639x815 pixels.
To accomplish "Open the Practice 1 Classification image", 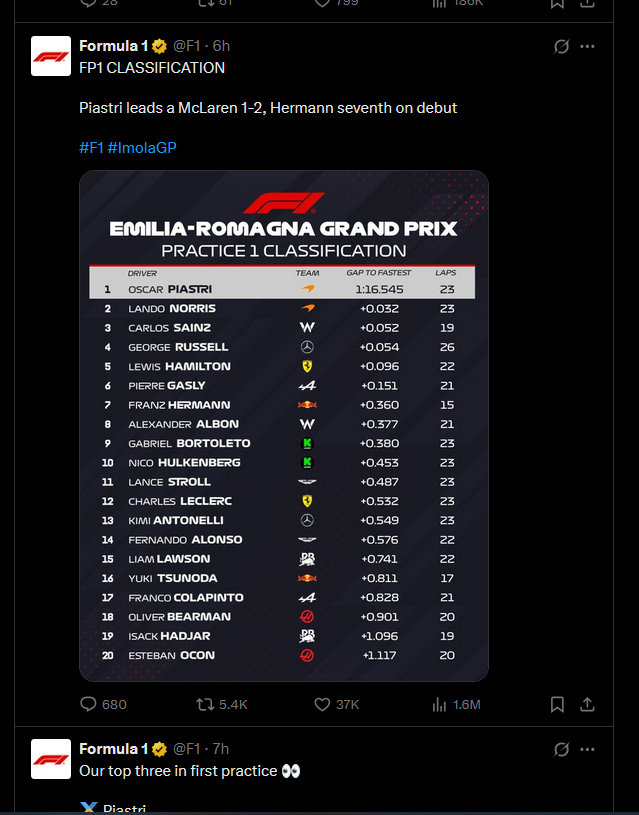I will [x=284, y=426].
